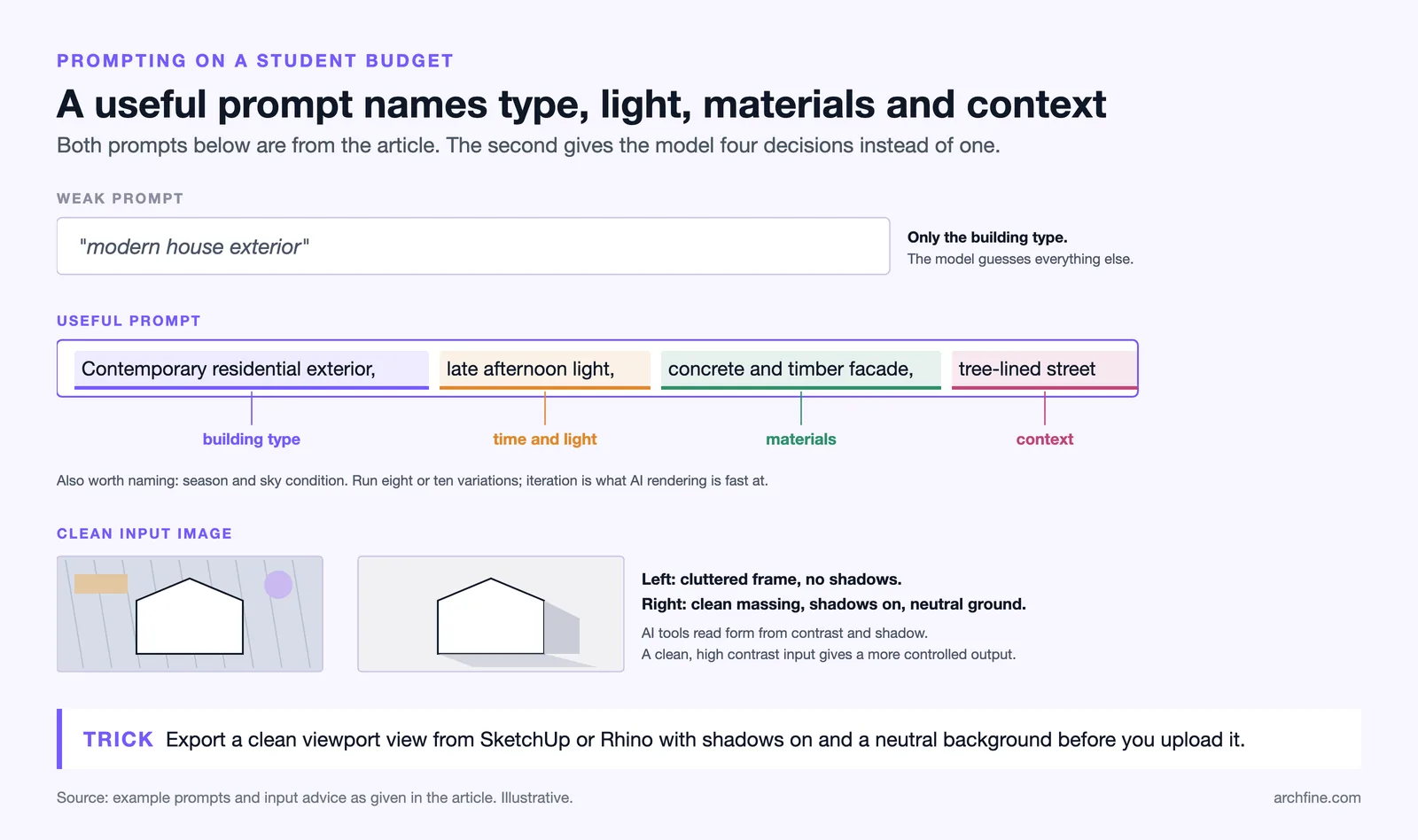This screenshot has width=1418, height=840.
Task: Click 'Right: clean massing, shadows on' caption
Action: tap(834, 604)
